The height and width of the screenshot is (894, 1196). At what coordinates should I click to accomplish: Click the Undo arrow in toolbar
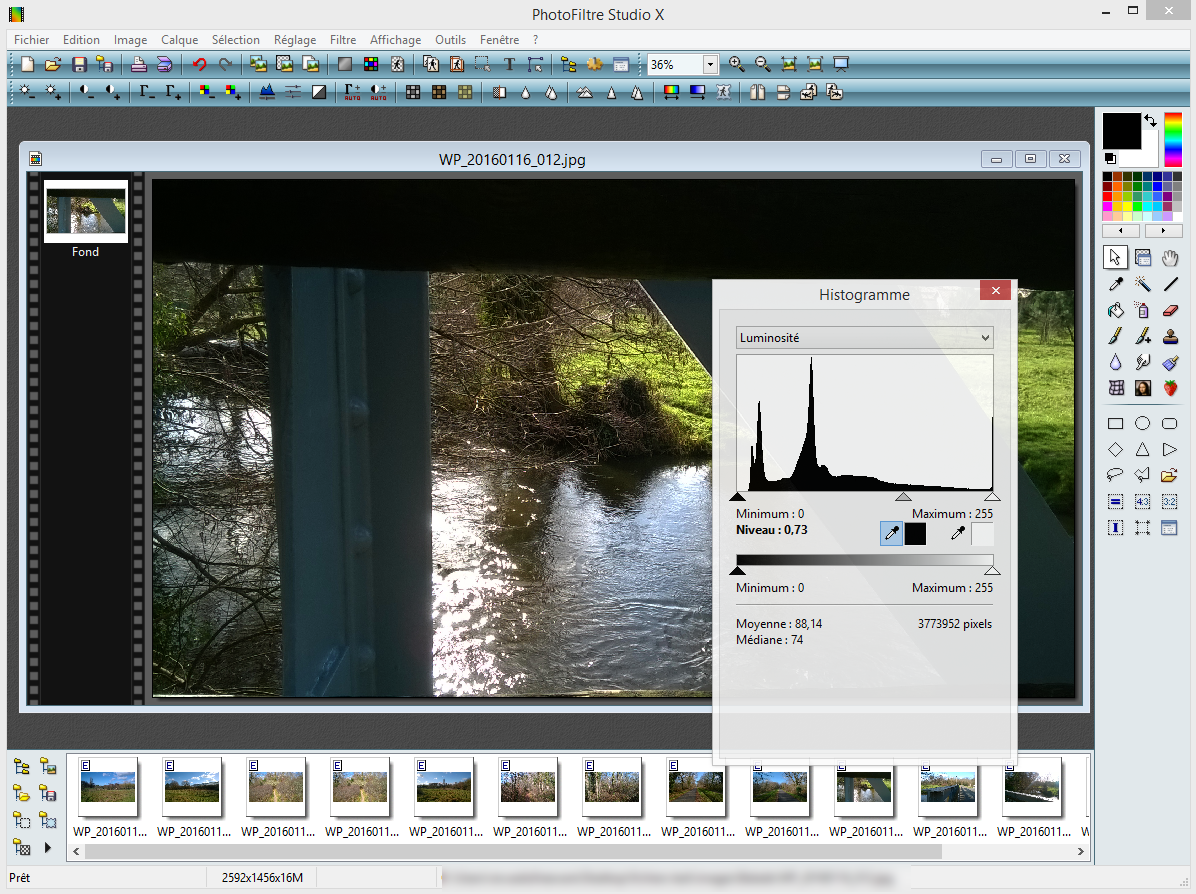[x=199, y=64]
